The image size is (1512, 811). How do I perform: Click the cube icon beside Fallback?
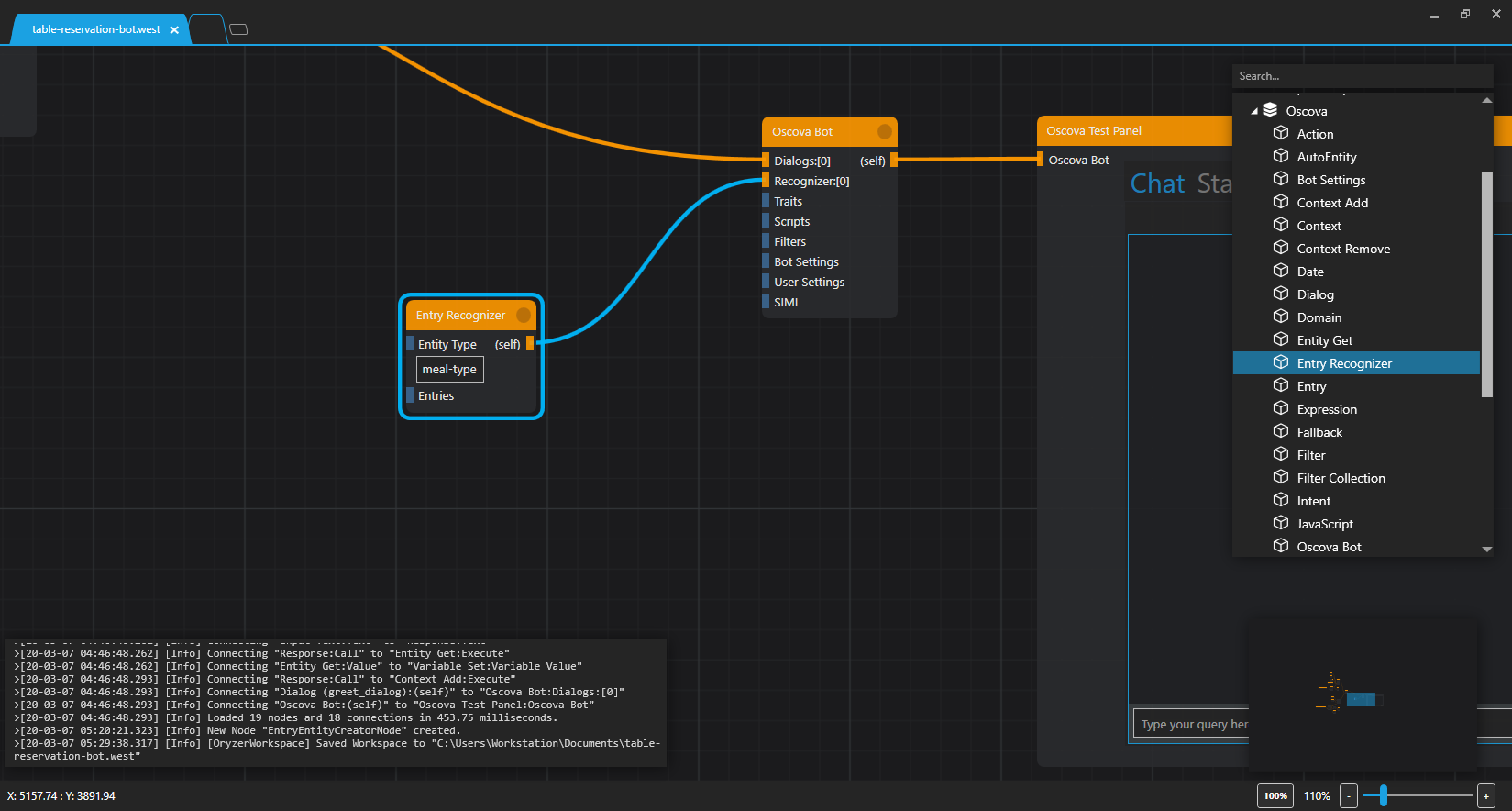[x=1281, y=431]
